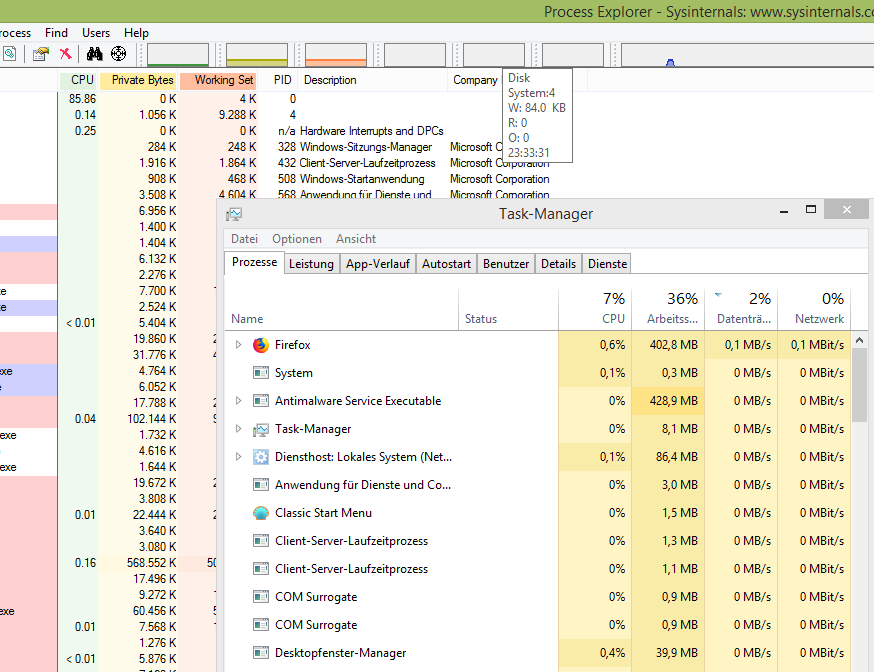Viewport: 874px width, 672px height.
Task: Click the Firefox icon in Task-Manager list
Action: click(x=260, y=345)
